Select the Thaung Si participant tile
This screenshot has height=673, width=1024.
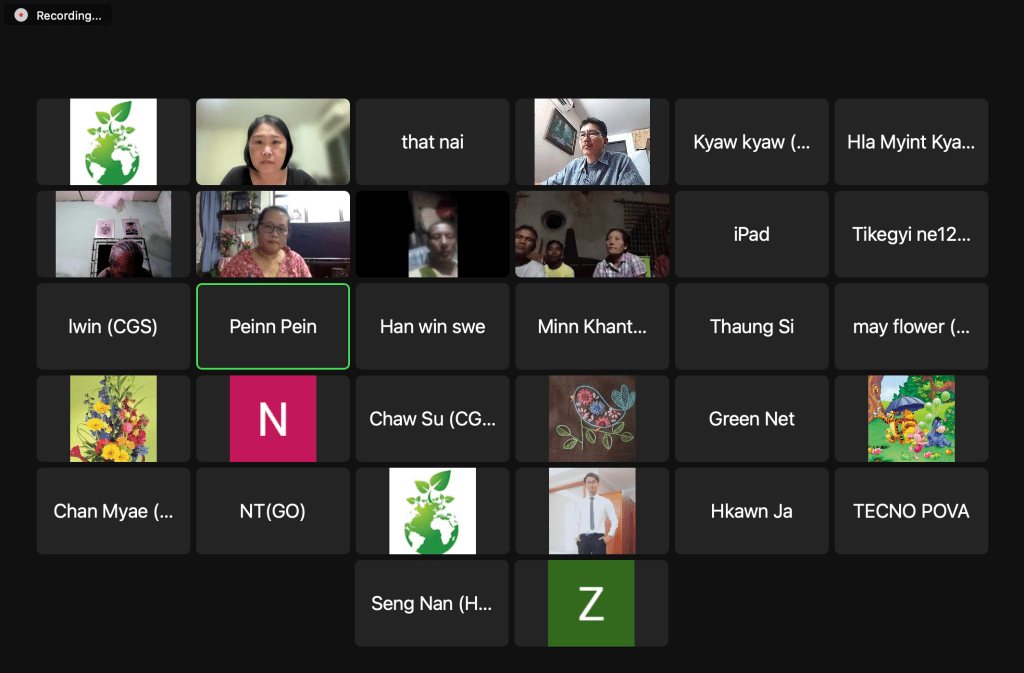click(752, 326)
